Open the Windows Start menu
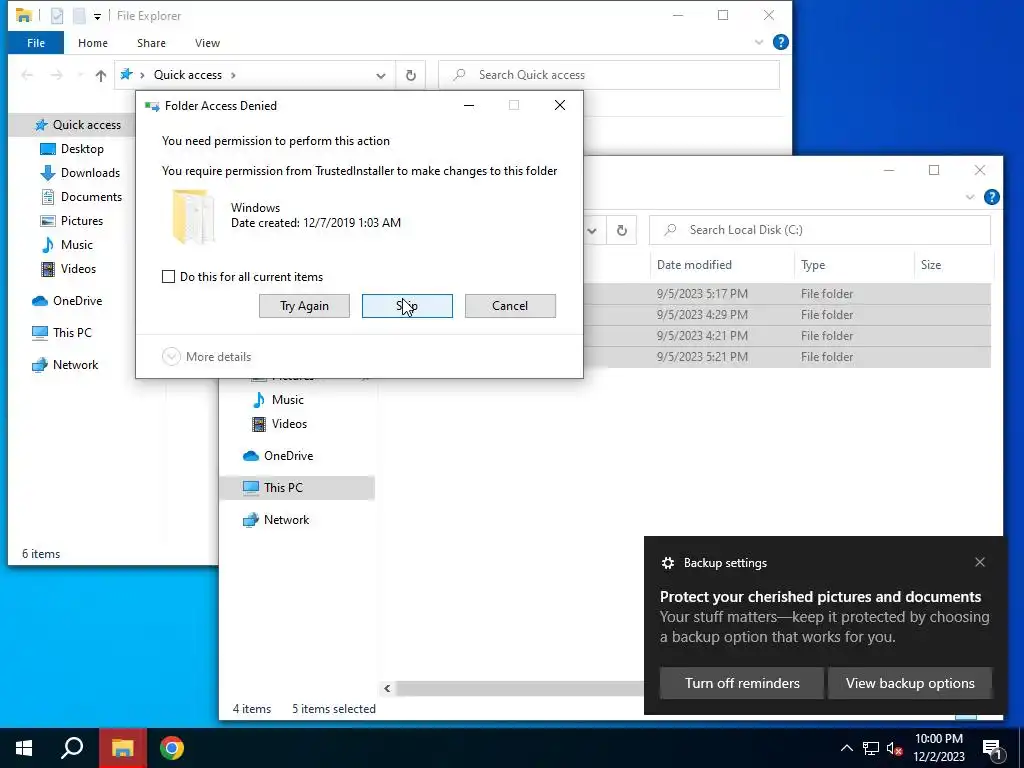Image resolution: width=1024 pixels, height=768 pixels. tap(24, 748)
